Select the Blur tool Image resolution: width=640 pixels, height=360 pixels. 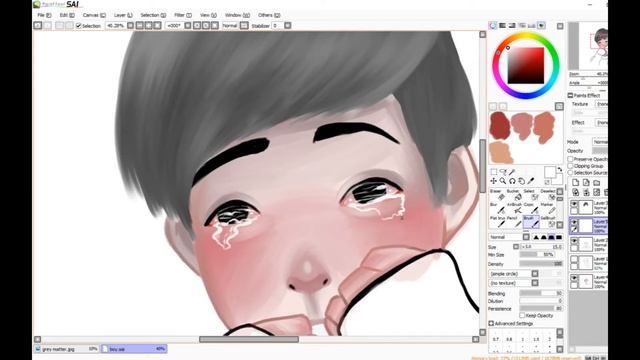pyautogui.click(x=498, y=208)
